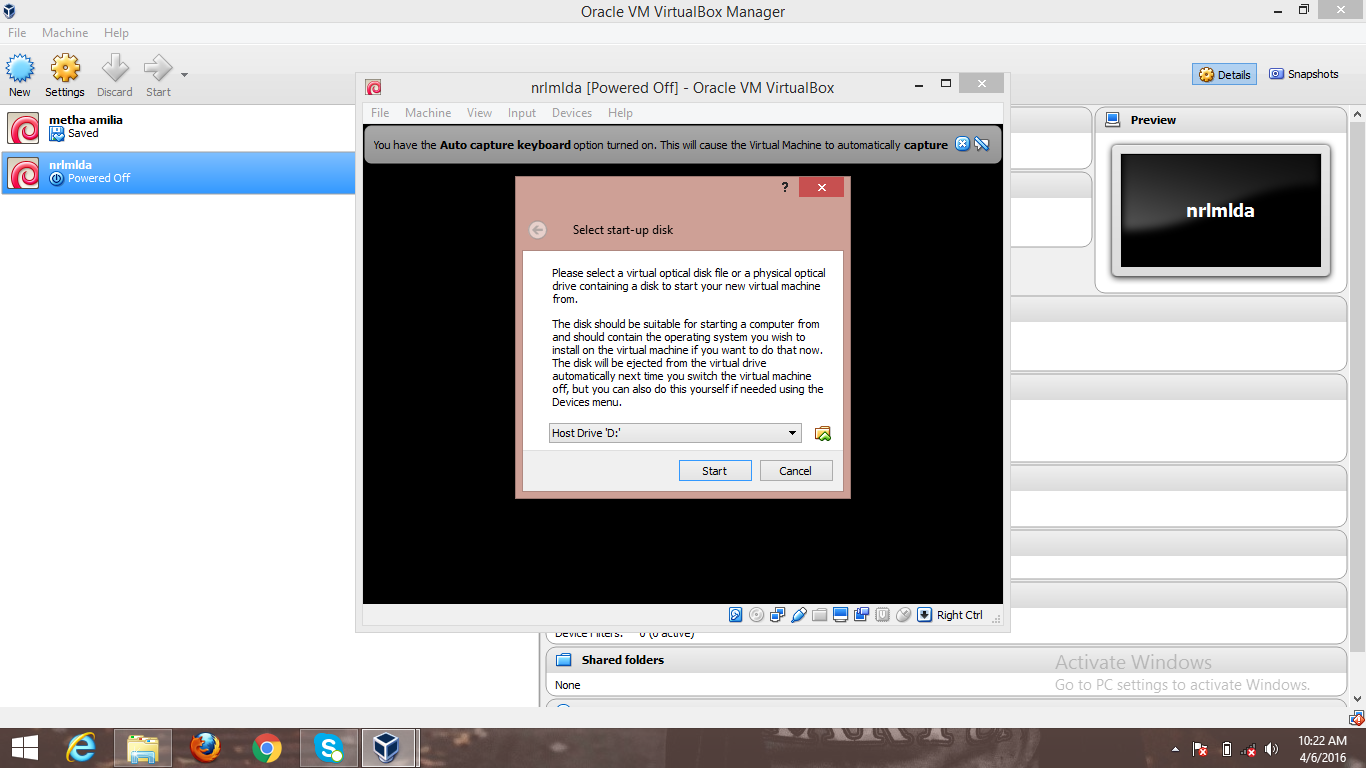Open the Input menu in the VM window

[522, 113]
